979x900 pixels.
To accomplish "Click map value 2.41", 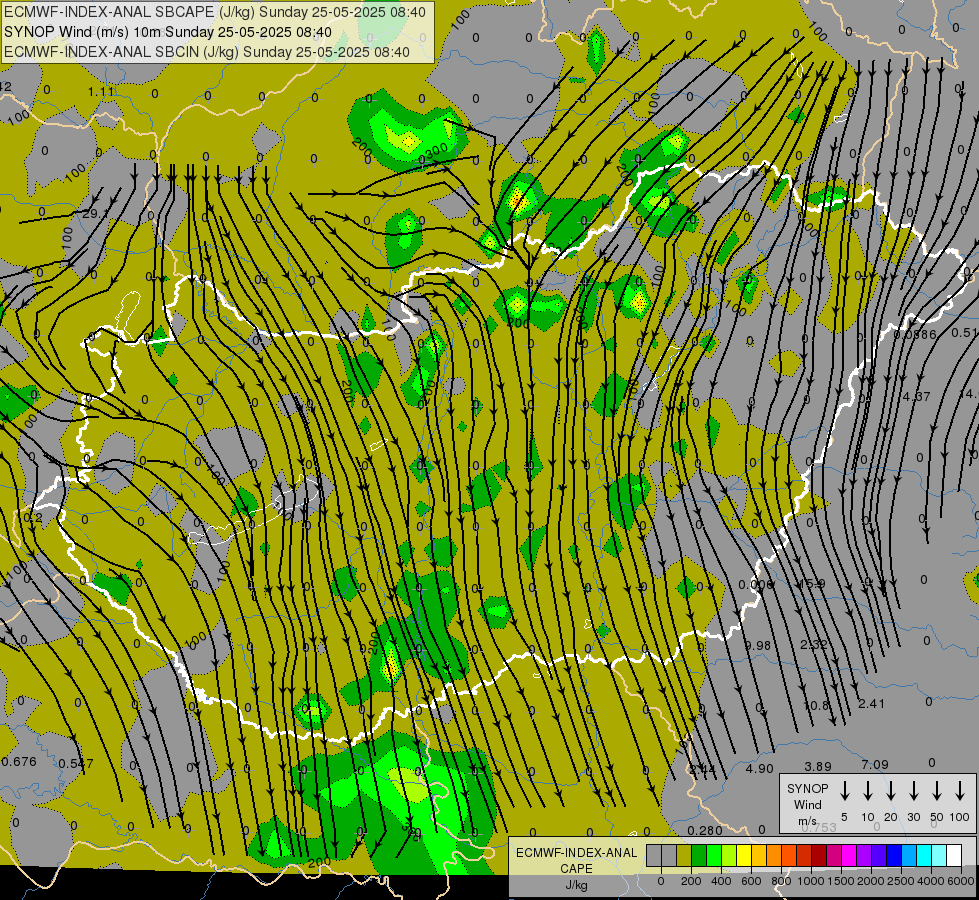I will 871,703.
